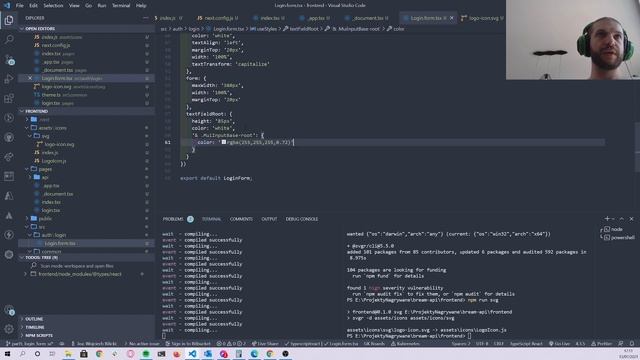Image resolution: width=640 pixels, height=360 pixels.
Task: Click UTF-8 encoding in status bar
Action: (x=482, y=344)
